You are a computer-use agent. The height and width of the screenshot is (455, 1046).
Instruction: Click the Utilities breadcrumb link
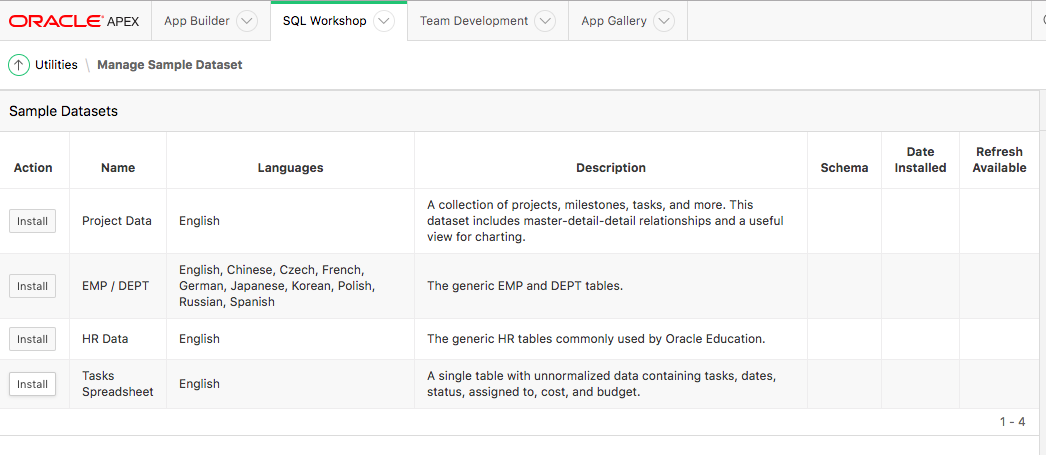[x=56, y=65]
